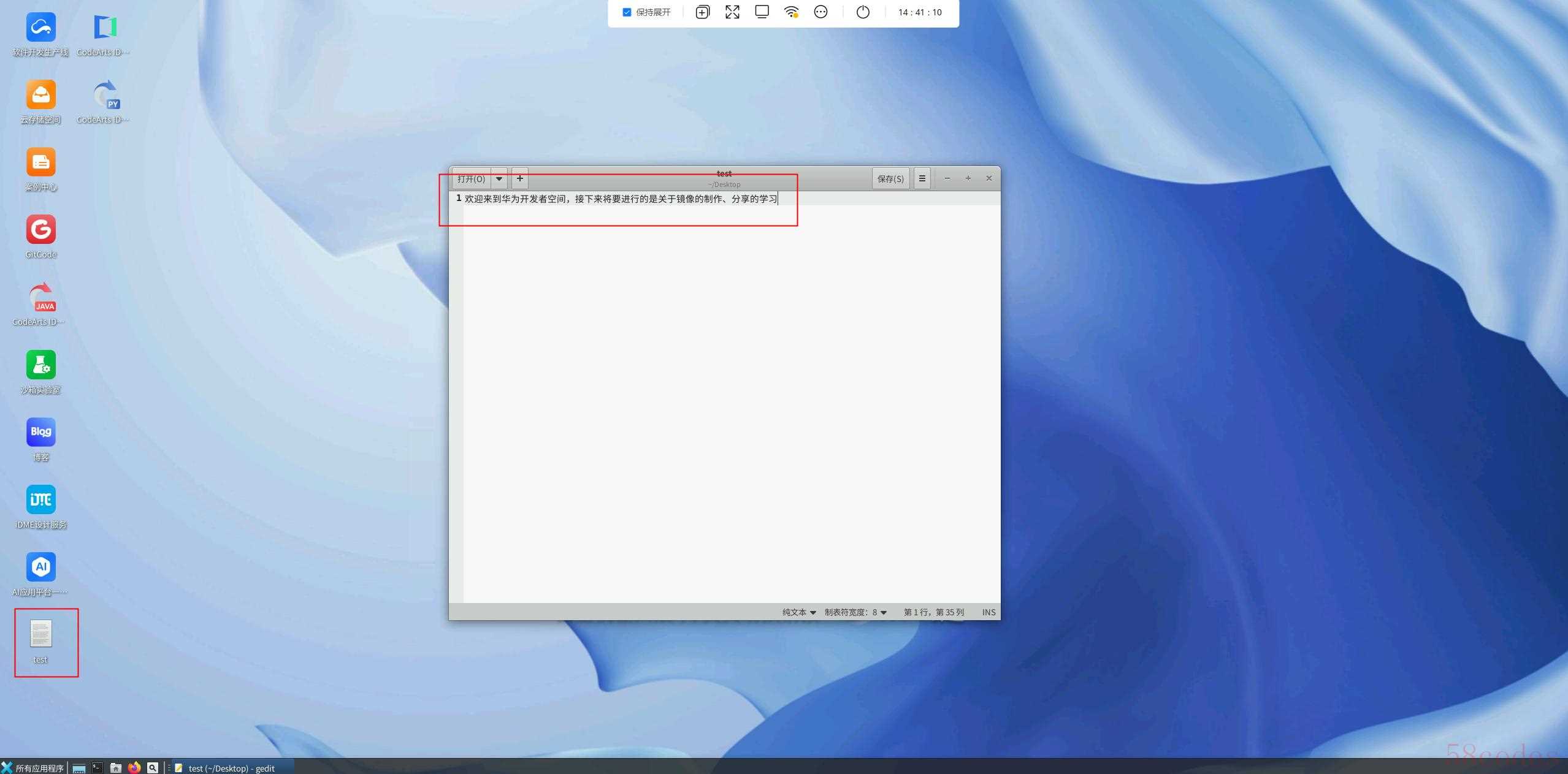Click the more options ellipsis circle icon

(820, 12)
